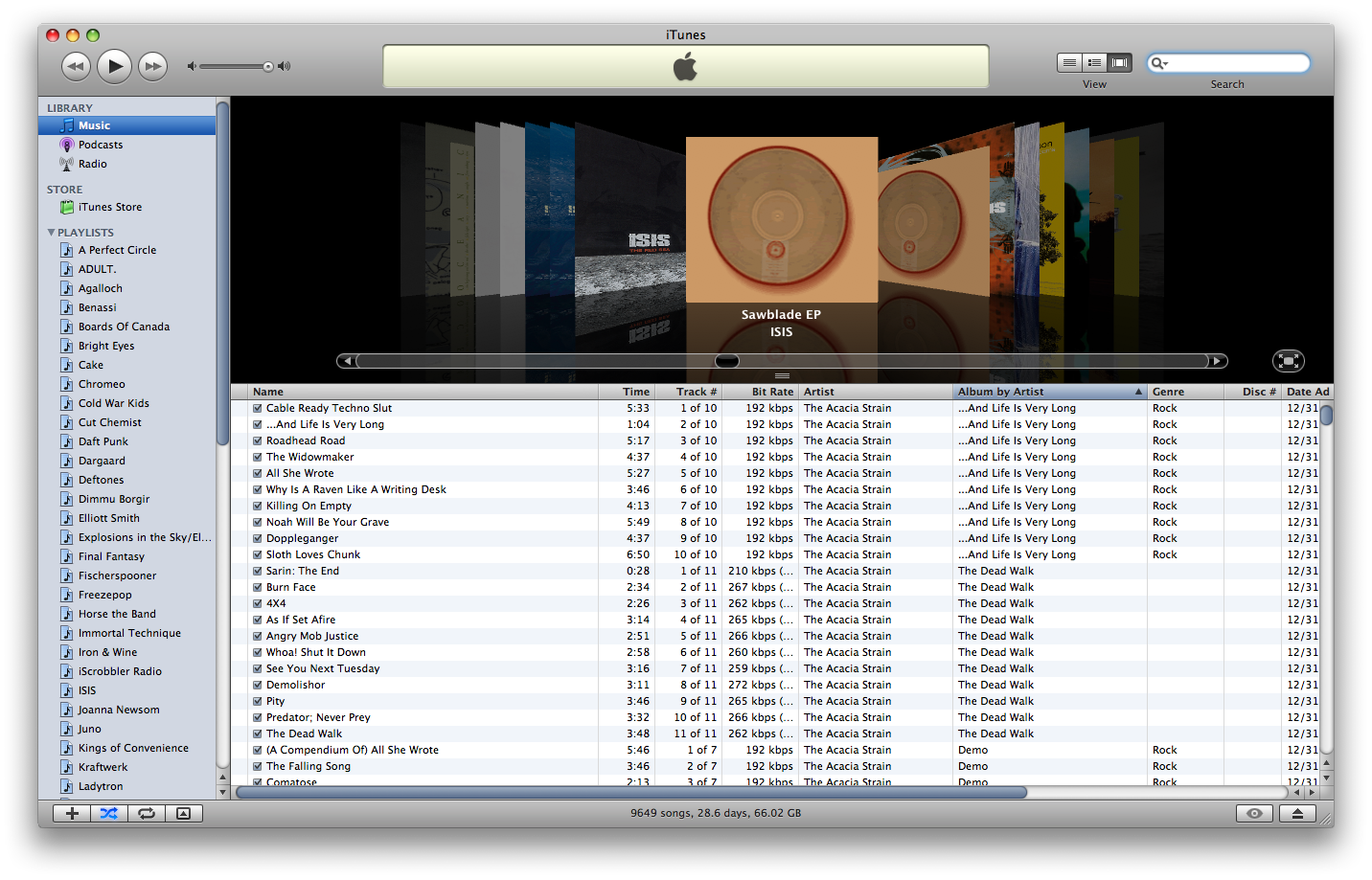Uncheck the Killing On Empty song

(257, 506)
